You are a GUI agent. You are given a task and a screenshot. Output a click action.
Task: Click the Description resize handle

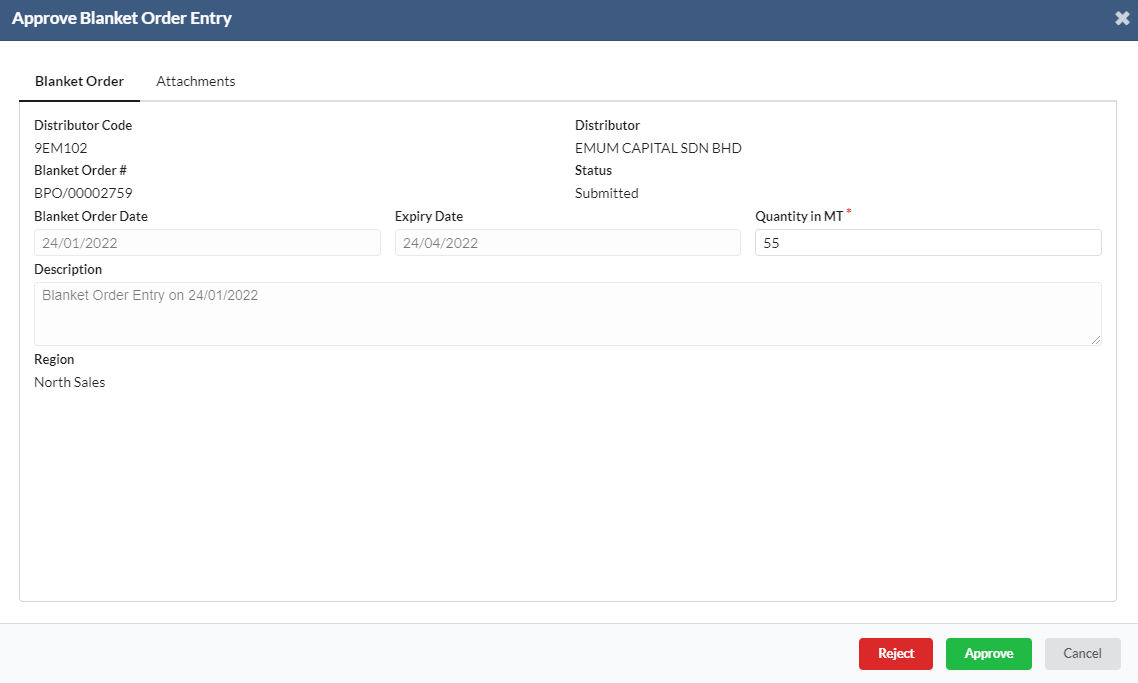[x=1096, y=340]
